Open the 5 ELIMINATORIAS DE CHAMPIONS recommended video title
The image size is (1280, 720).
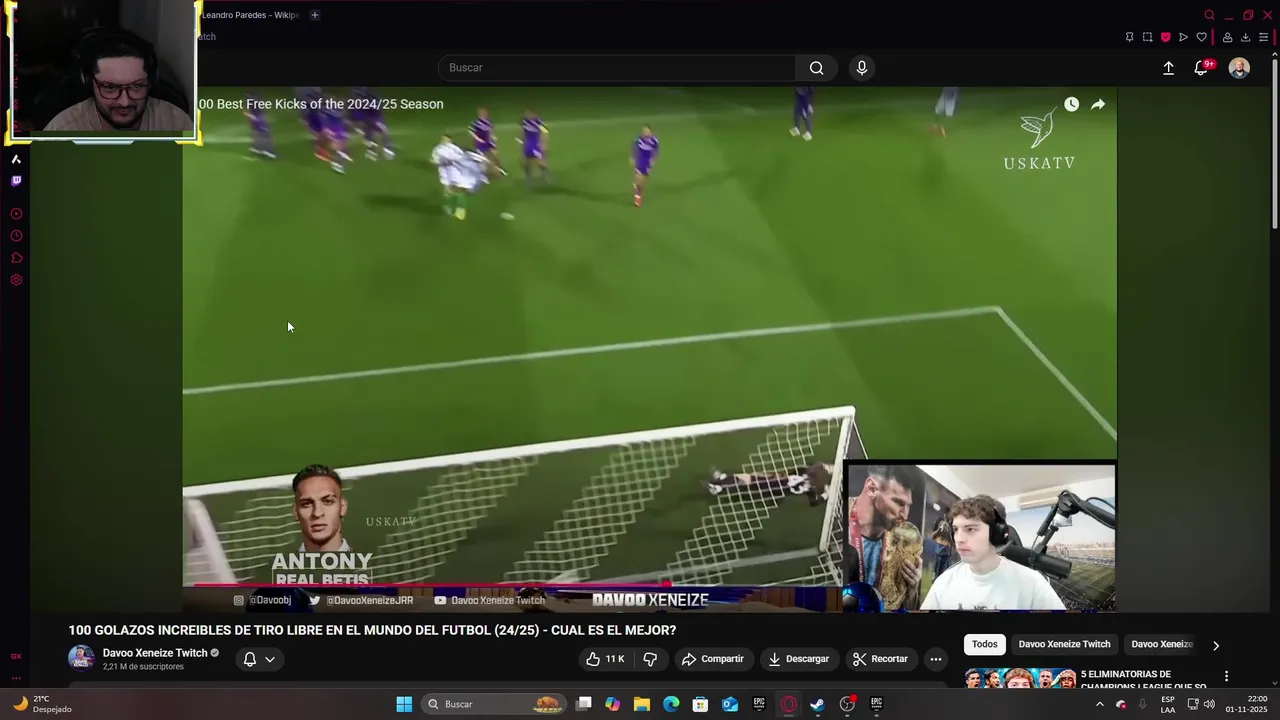[x=1143, y=680]
